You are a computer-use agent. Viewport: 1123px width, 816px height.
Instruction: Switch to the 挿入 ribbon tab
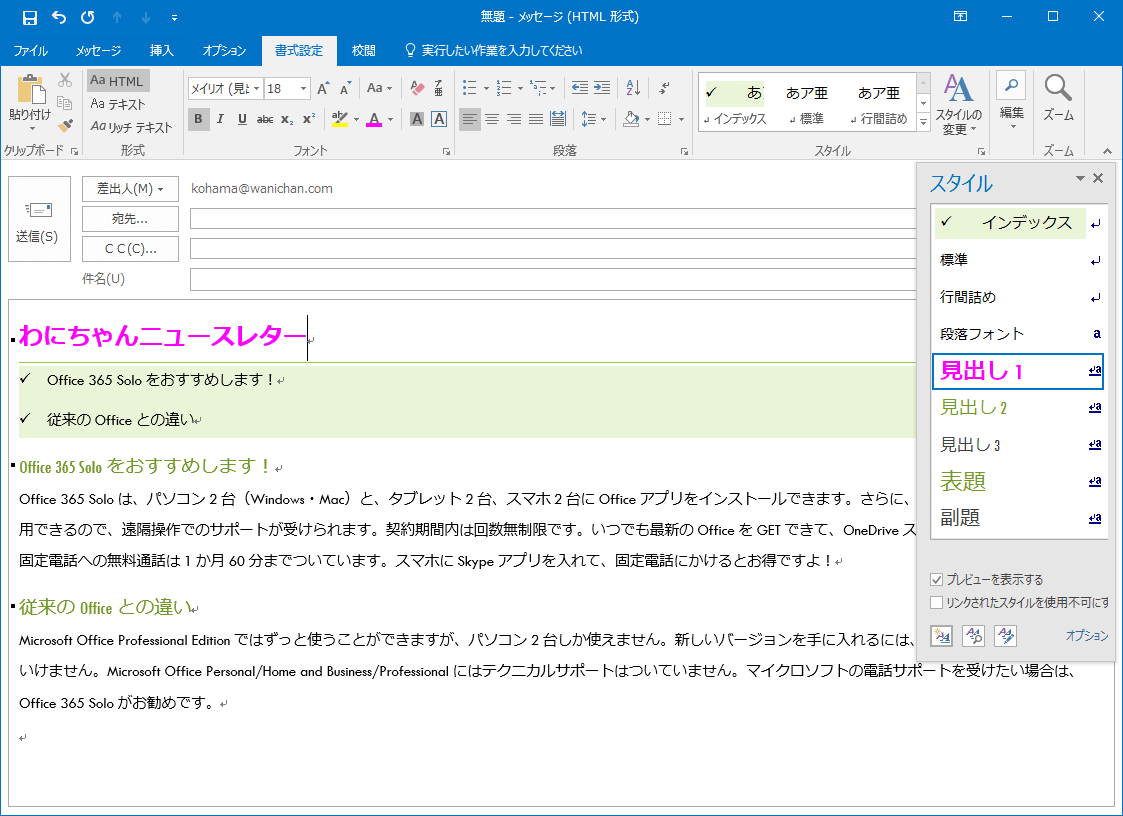tap(161, 50)
